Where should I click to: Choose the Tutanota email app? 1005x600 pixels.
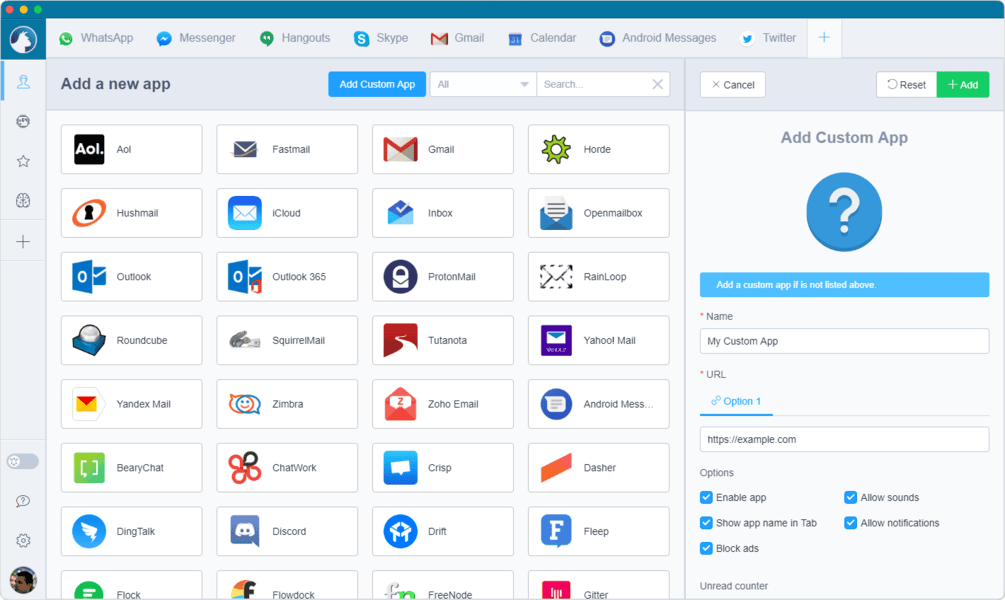442,340
